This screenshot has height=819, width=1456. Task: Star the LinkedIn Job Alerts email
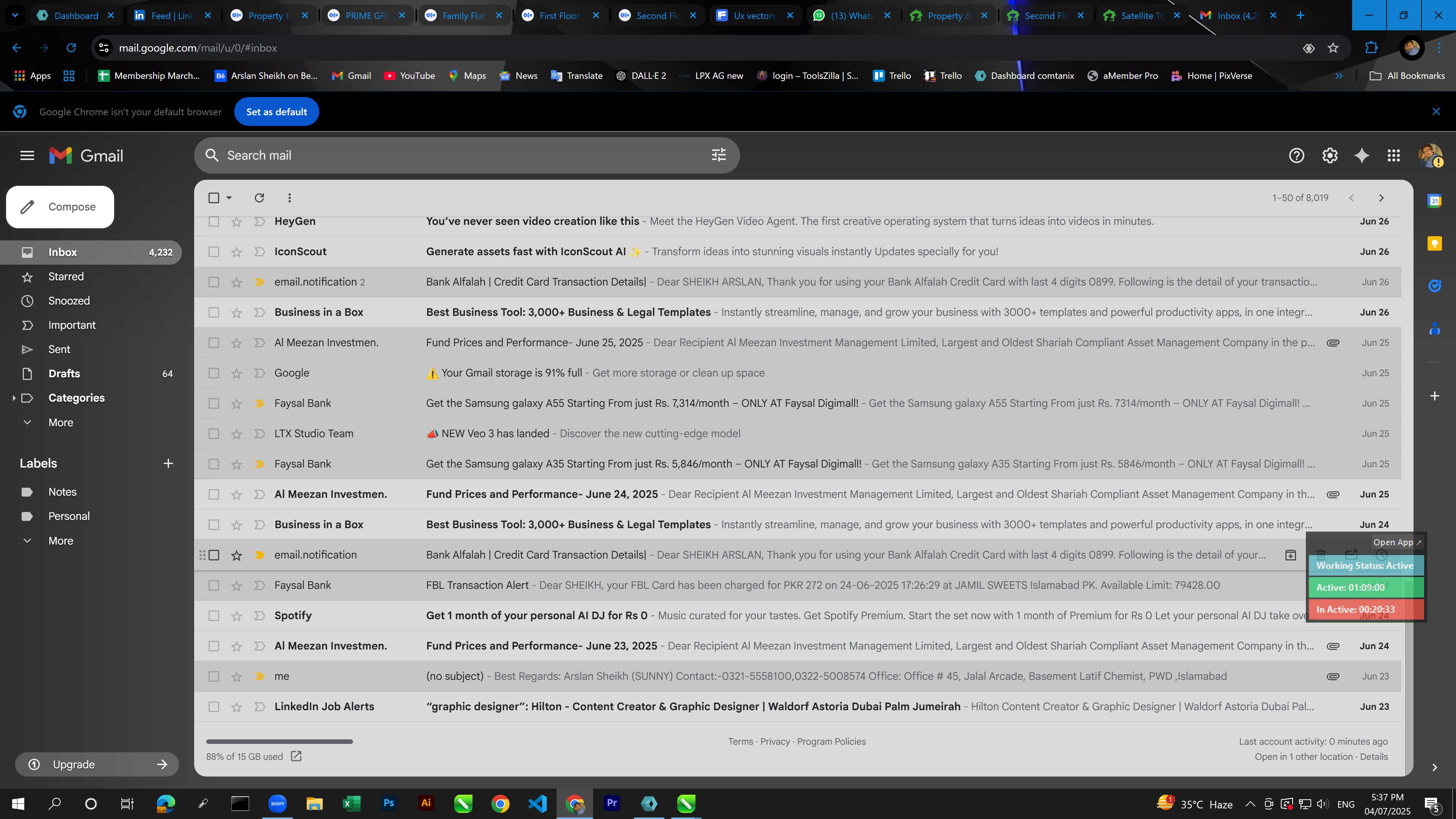click(236, 707)
